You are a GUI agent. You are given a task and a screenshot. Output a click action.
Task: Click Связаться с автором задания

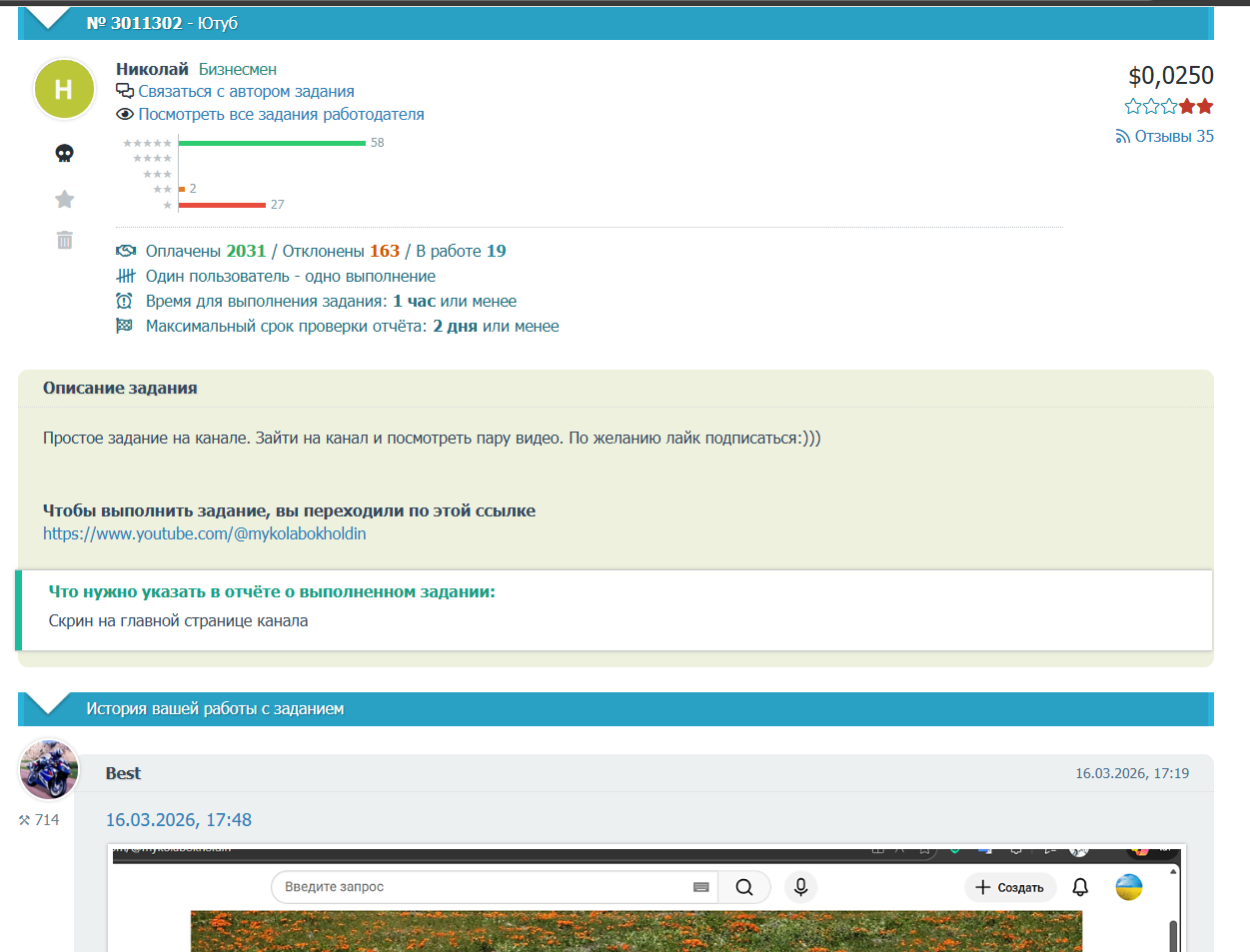point(246,92)
